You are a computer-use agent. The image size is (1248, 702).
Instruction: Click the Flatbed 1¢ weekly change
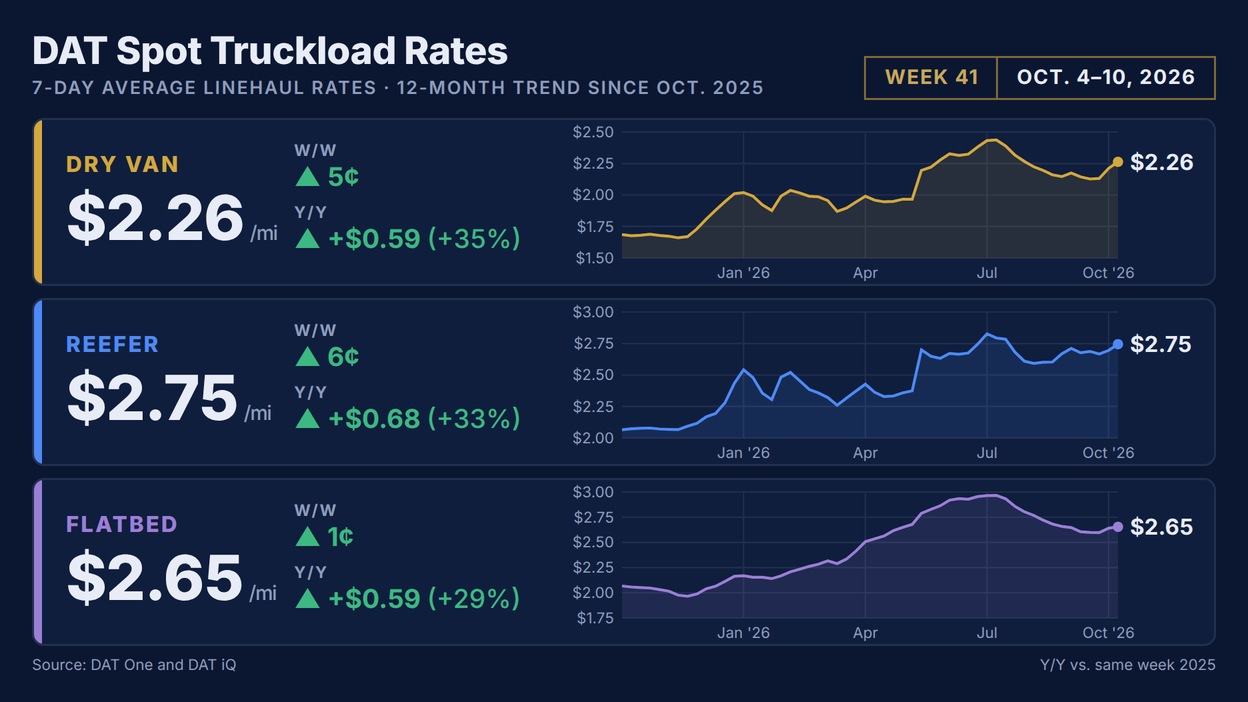coord(341,537)
